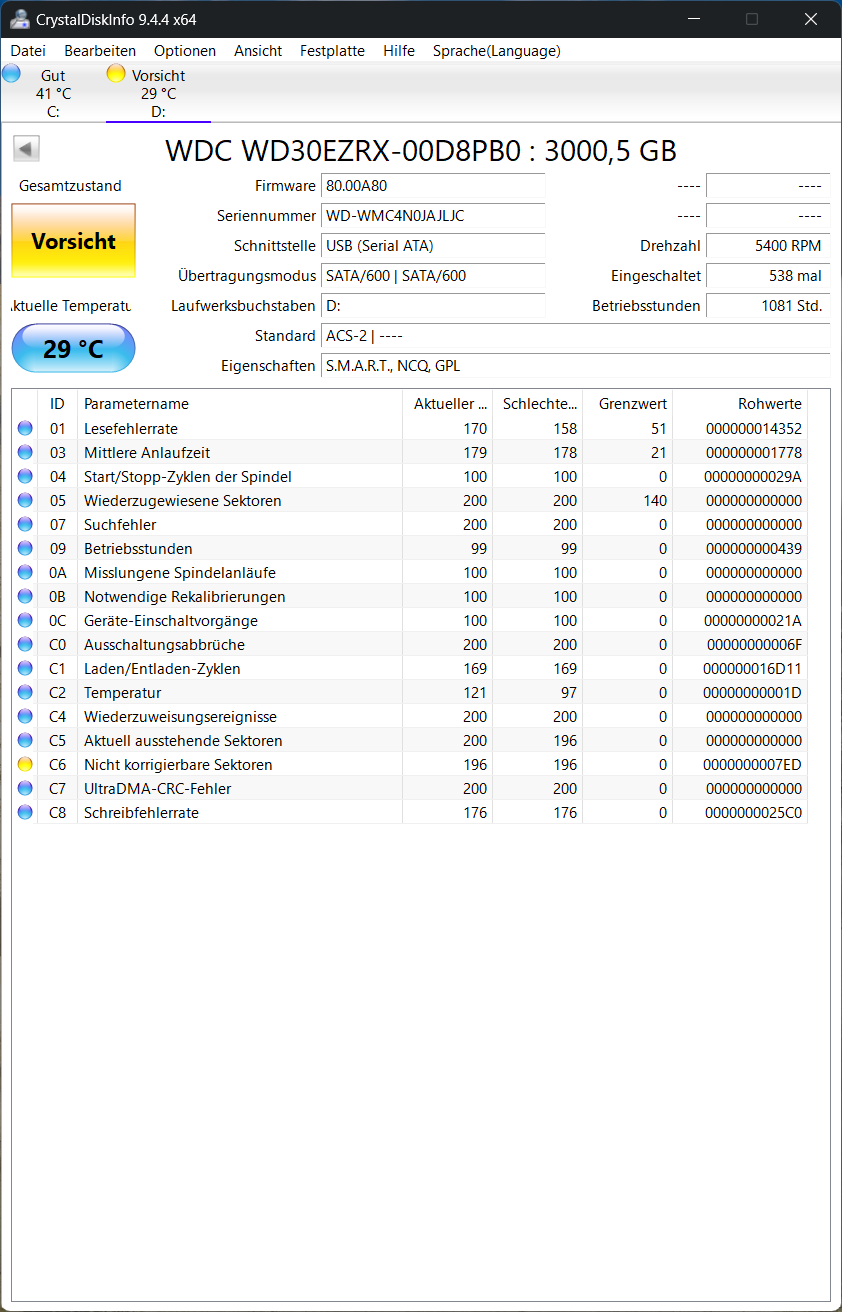Click status dot for Wiederzugewiesene Sektoren
This screenshot has width=842, height=1312.
click(25, 501)
